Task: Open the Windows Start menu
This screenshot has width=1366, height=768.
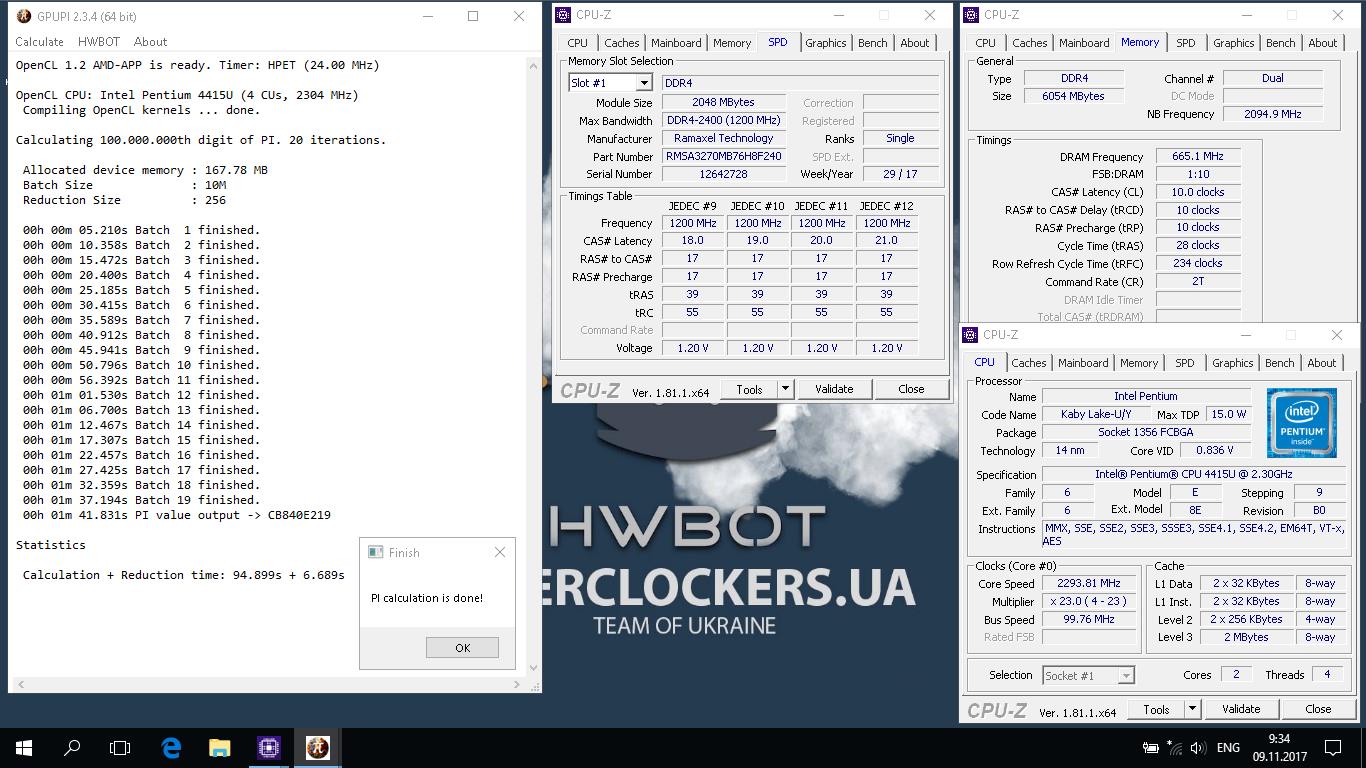Action: pos(24,747)
